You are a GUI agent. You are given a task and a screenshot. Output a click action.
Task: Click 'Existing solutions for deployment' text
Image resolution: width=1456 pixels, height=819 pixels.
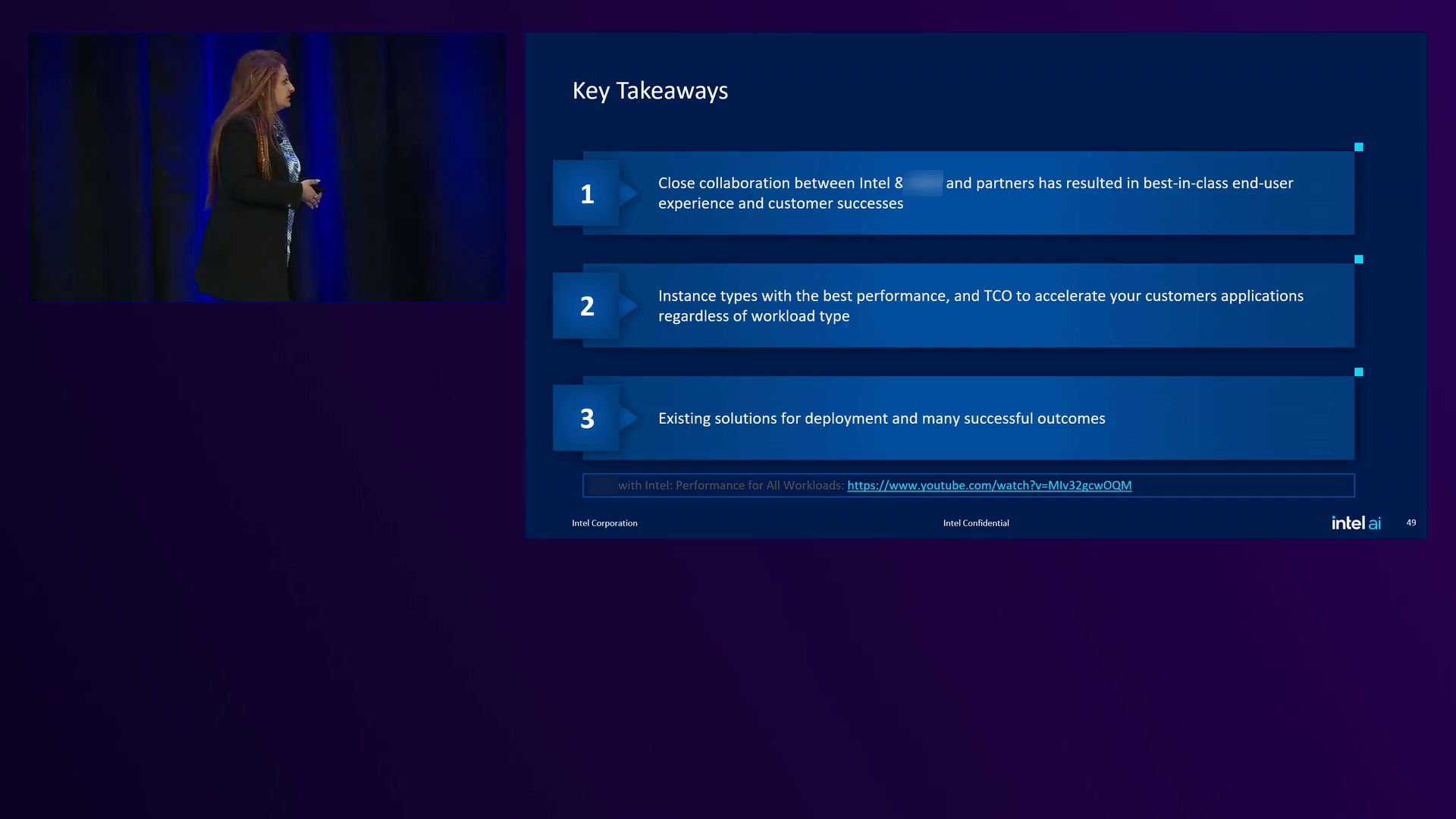pos(773,419)
